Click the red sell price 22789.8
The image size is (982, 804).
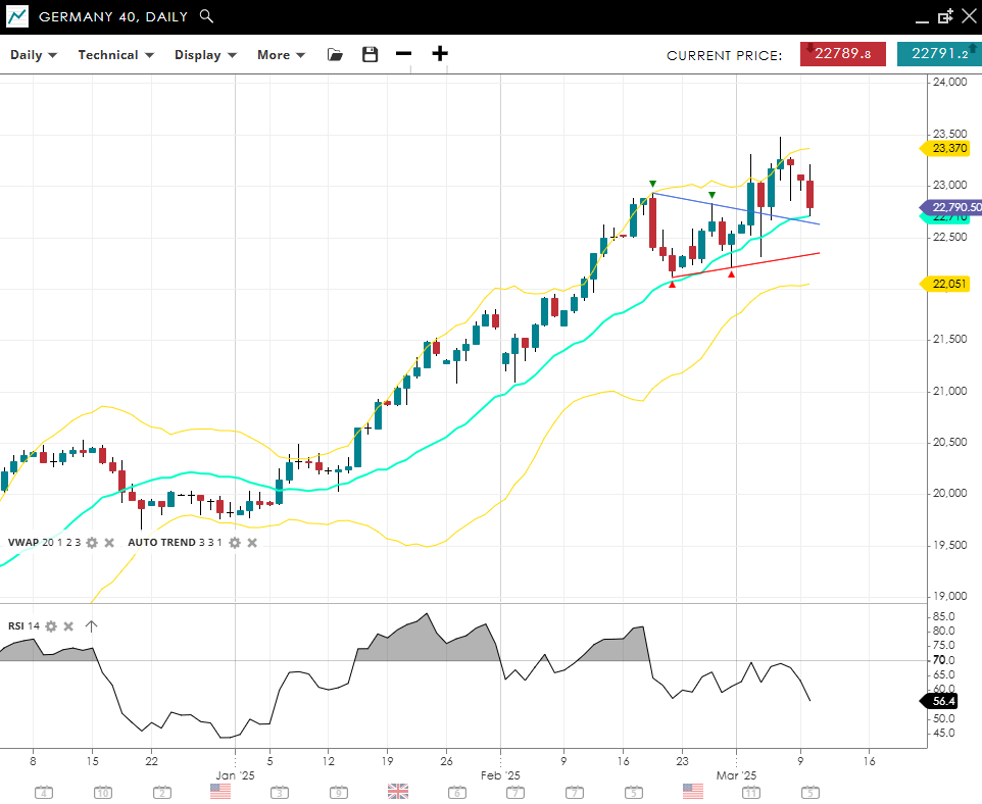coord(842,54)
